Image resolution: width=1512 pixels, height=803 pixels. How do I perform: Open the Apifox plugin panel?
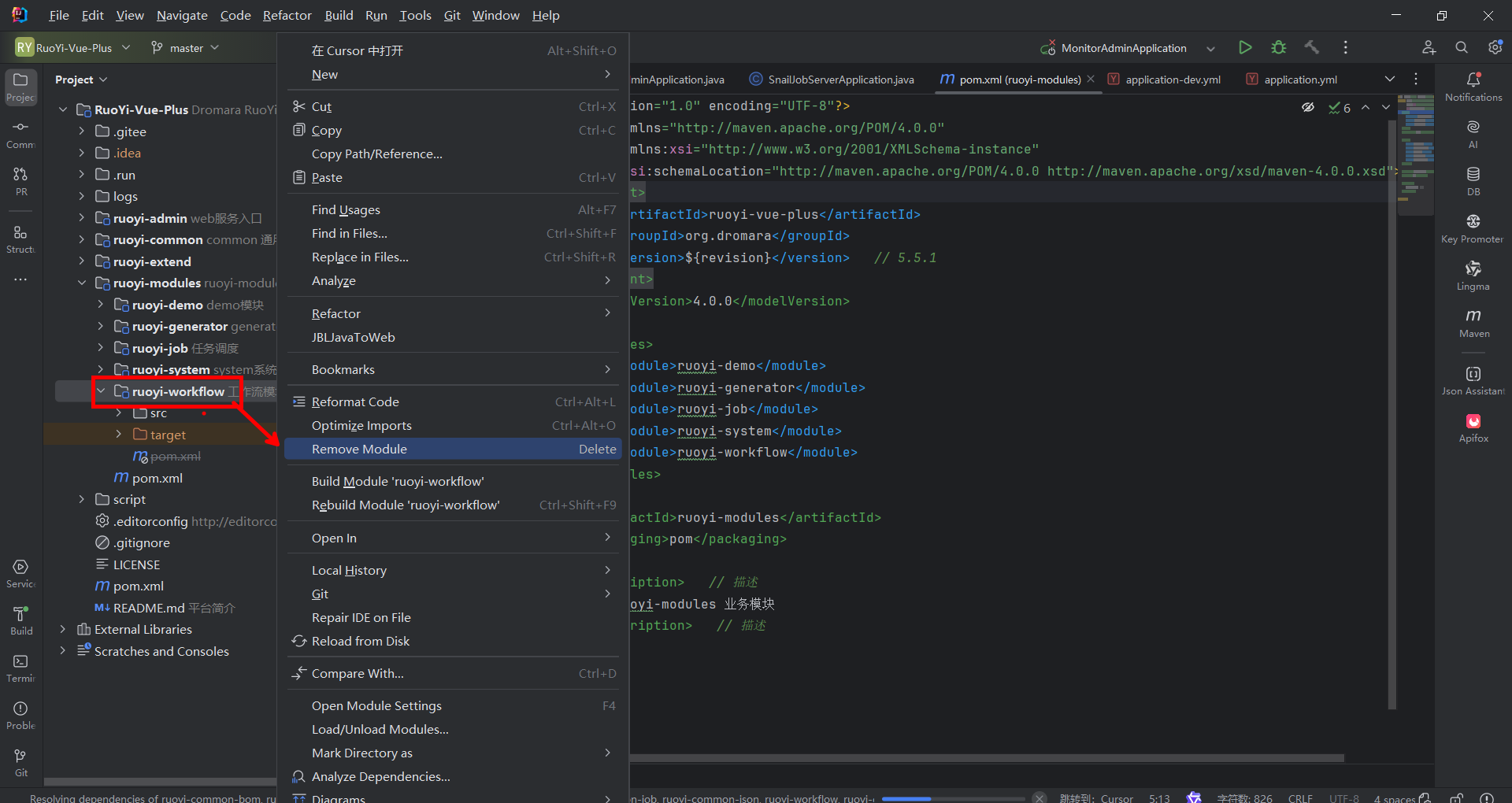(1473, 427)
